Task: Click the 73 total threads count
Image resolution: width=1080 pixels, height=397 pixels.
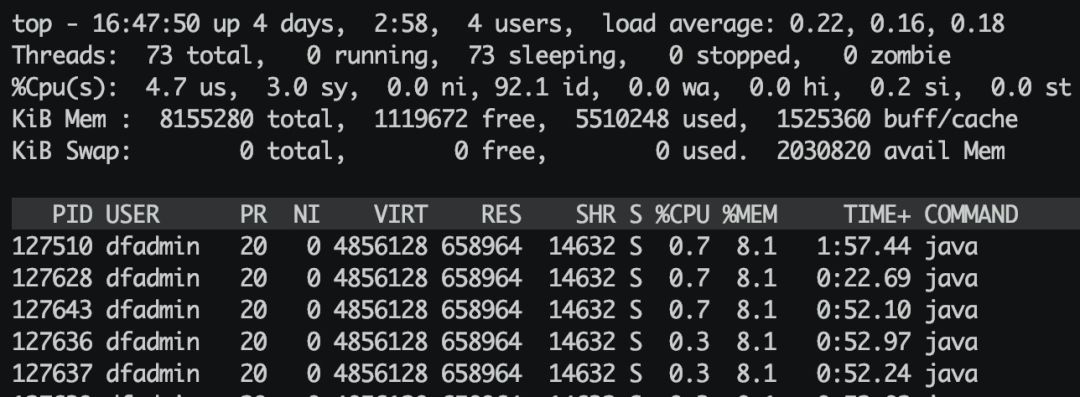Action: pyautogui.click(x=200, y=56)
